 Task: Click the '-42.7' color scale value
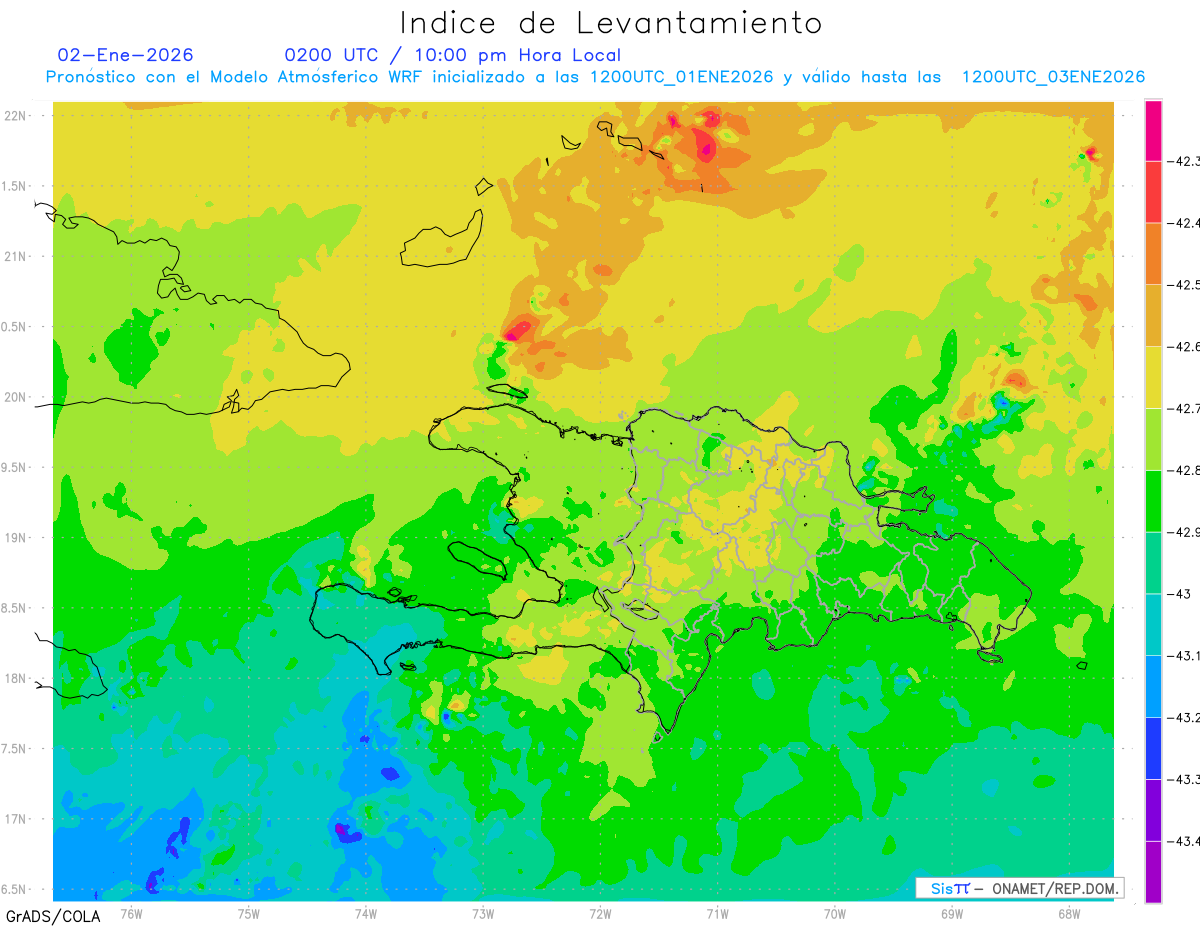[1182, 409]
